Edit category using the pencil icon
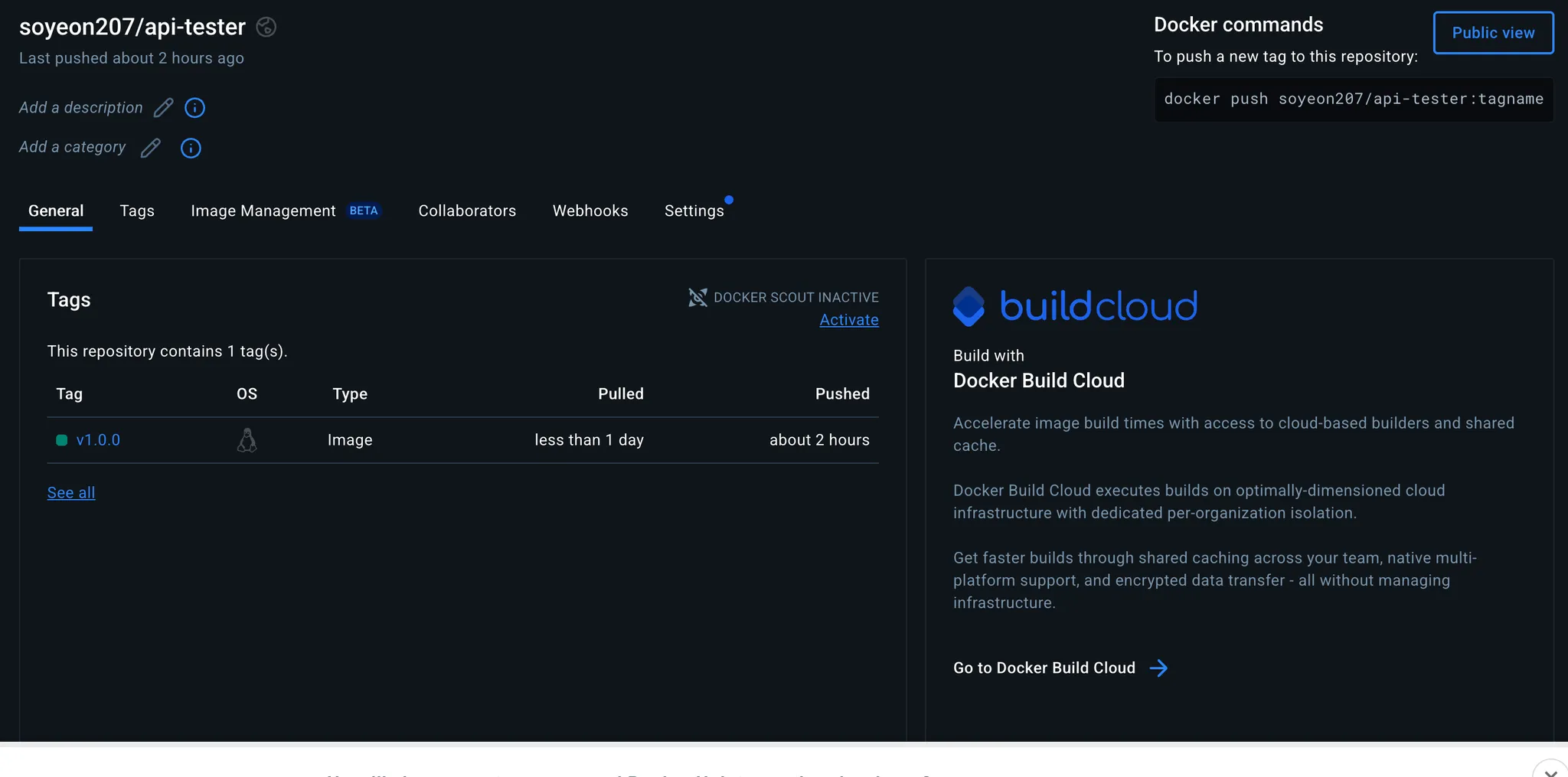 coord(151,148)
